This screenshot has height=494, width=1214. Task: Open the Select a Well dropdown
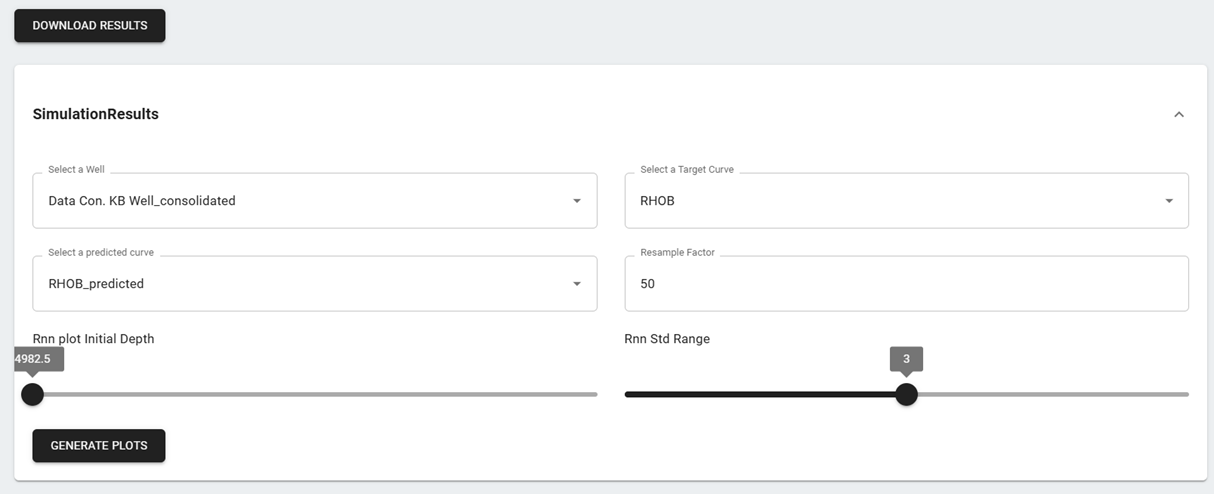(300, 201)
